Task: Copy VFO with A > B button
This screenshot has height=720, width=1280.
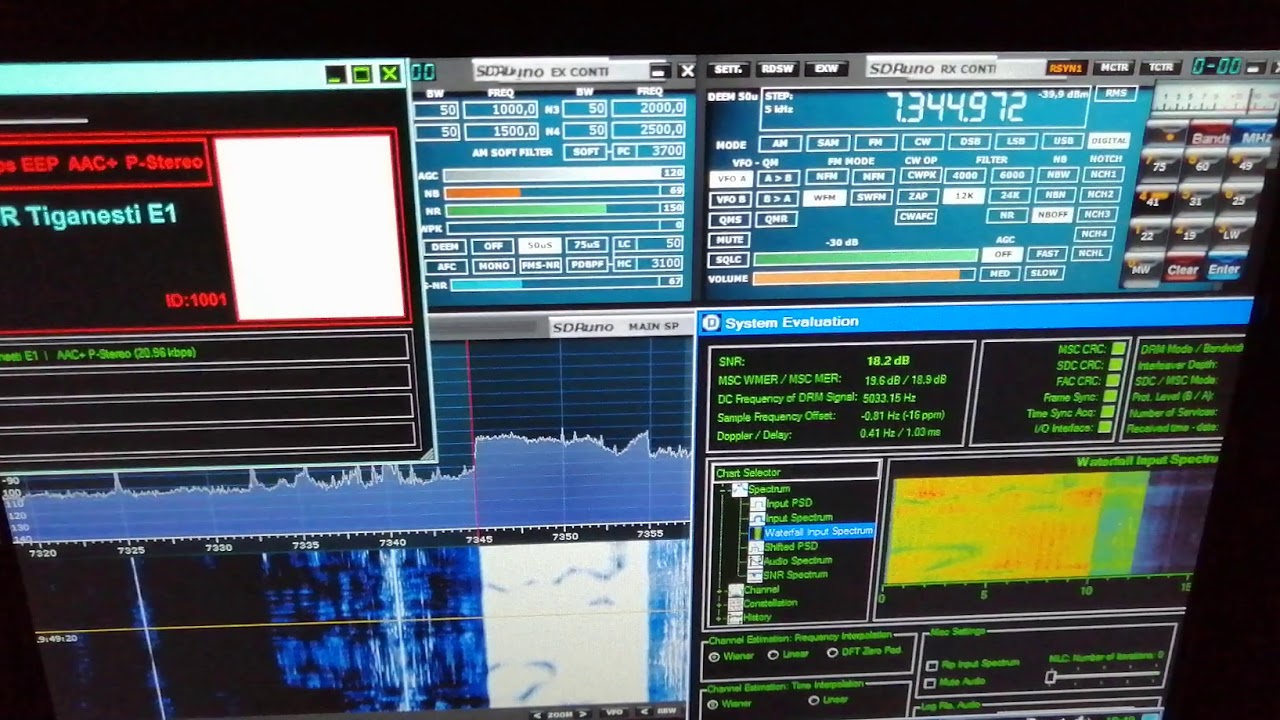Action: [x=777, y=179]
